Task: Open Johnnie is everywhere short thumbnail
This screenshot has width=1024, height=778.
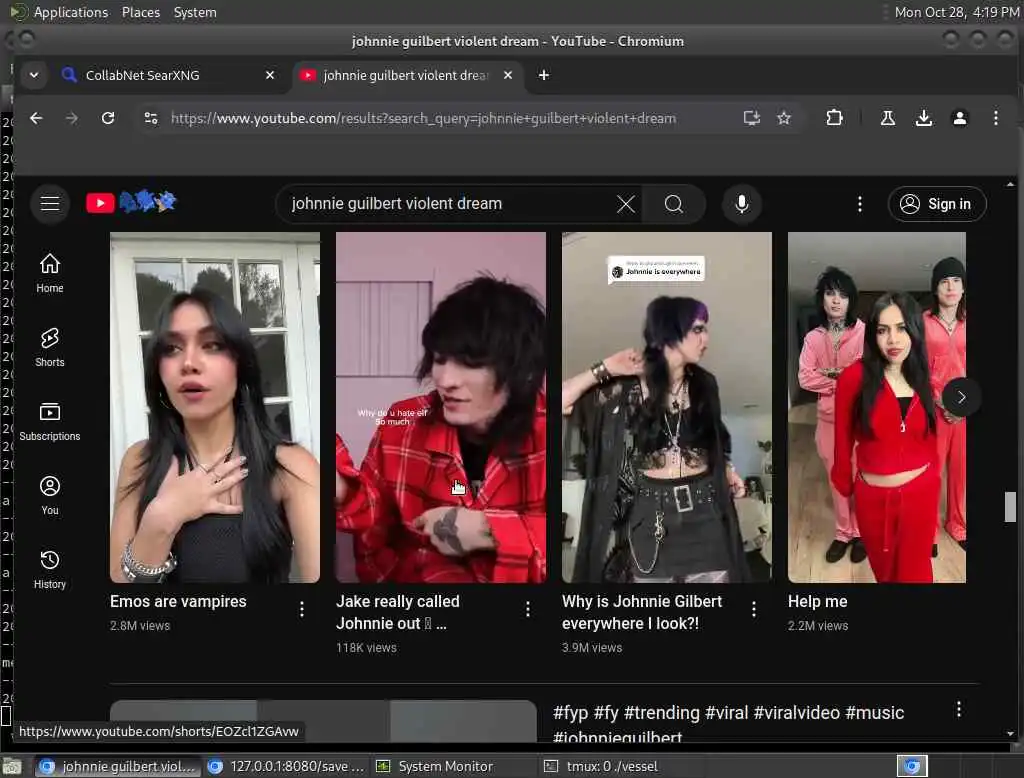Action: point(667,407)
